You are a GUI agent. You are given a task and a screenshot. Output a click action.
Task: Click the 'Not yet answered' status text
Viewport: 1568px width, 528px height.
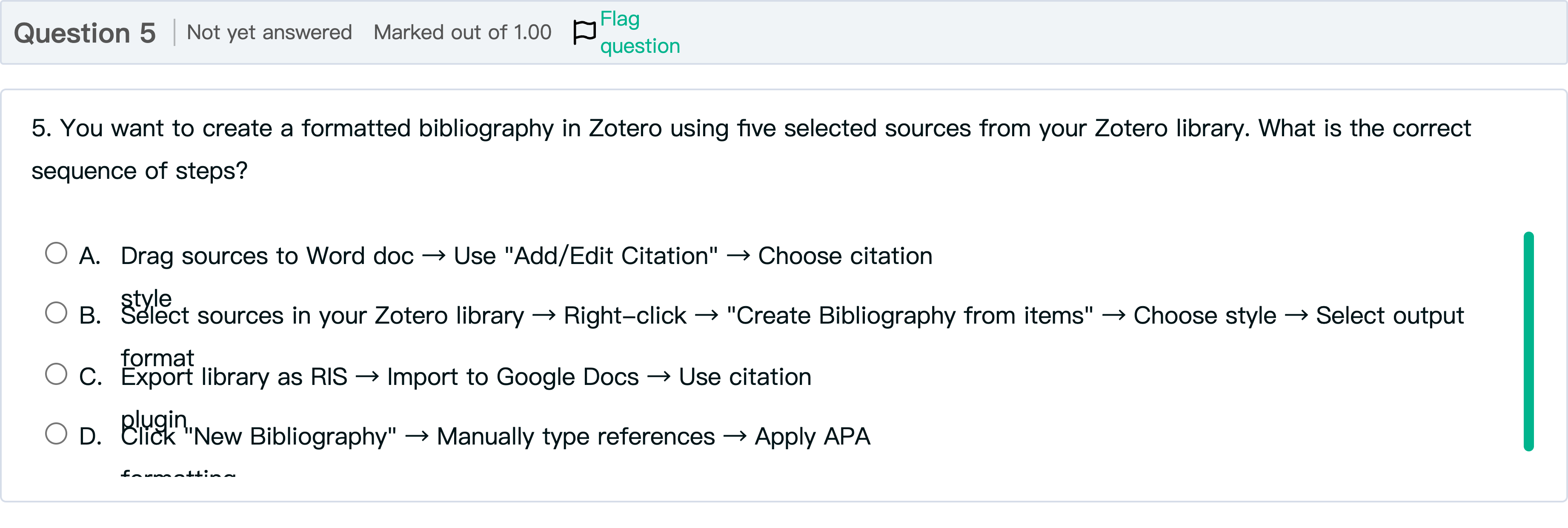point(269,32)
